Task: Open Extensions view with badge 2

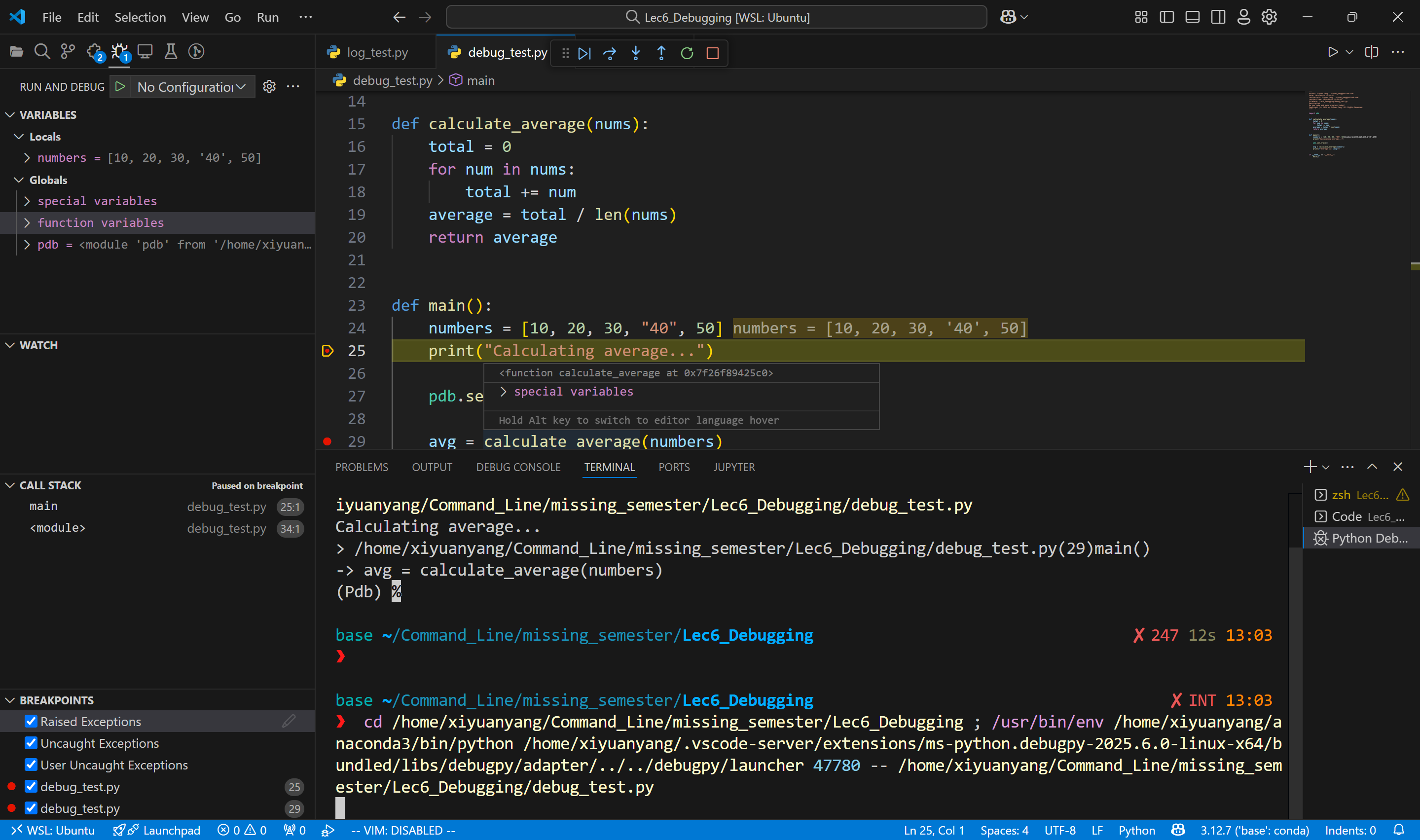Action: pos(95,52)
